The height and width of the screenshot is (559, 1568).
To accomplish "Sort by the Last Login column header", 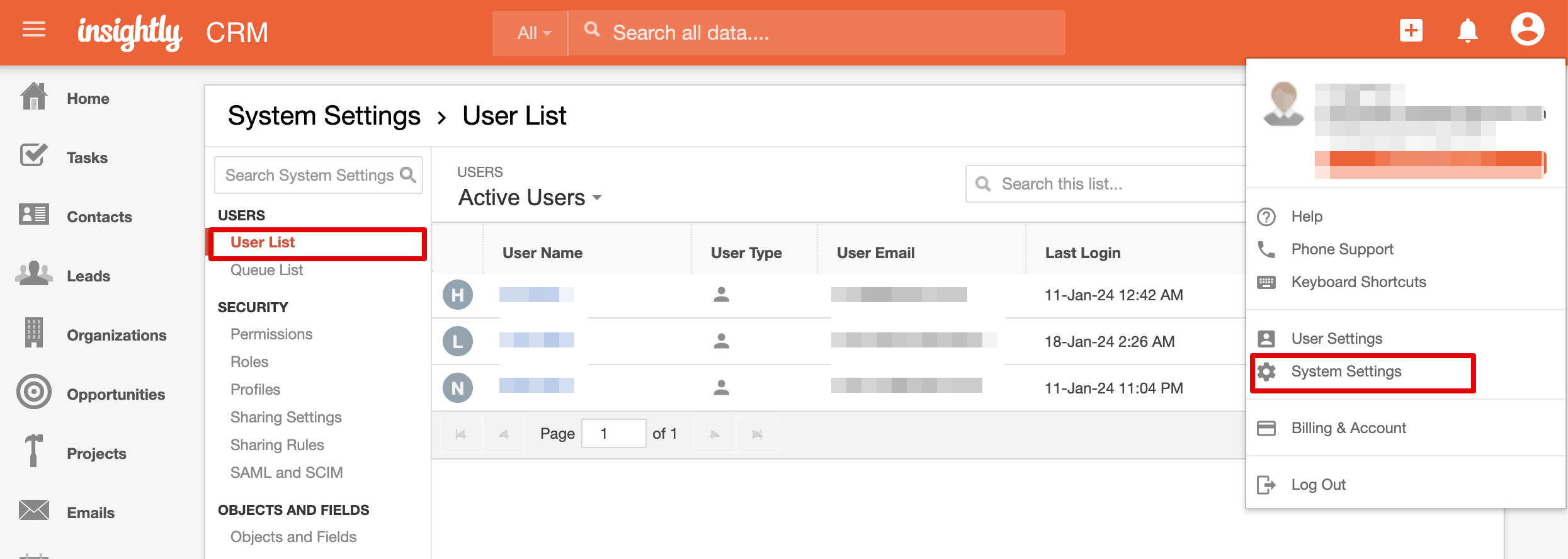I will click(x=1082, y=253).
